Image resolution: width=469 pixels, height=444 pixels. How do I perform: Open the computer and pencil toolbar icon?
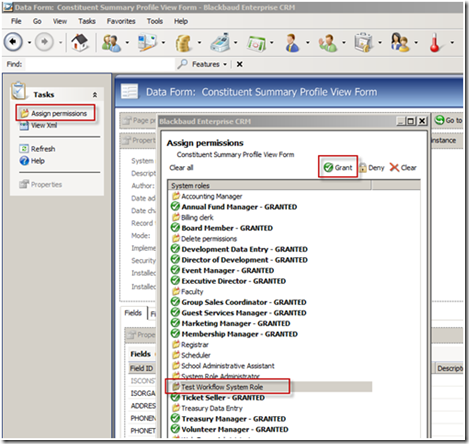point(147,42)
